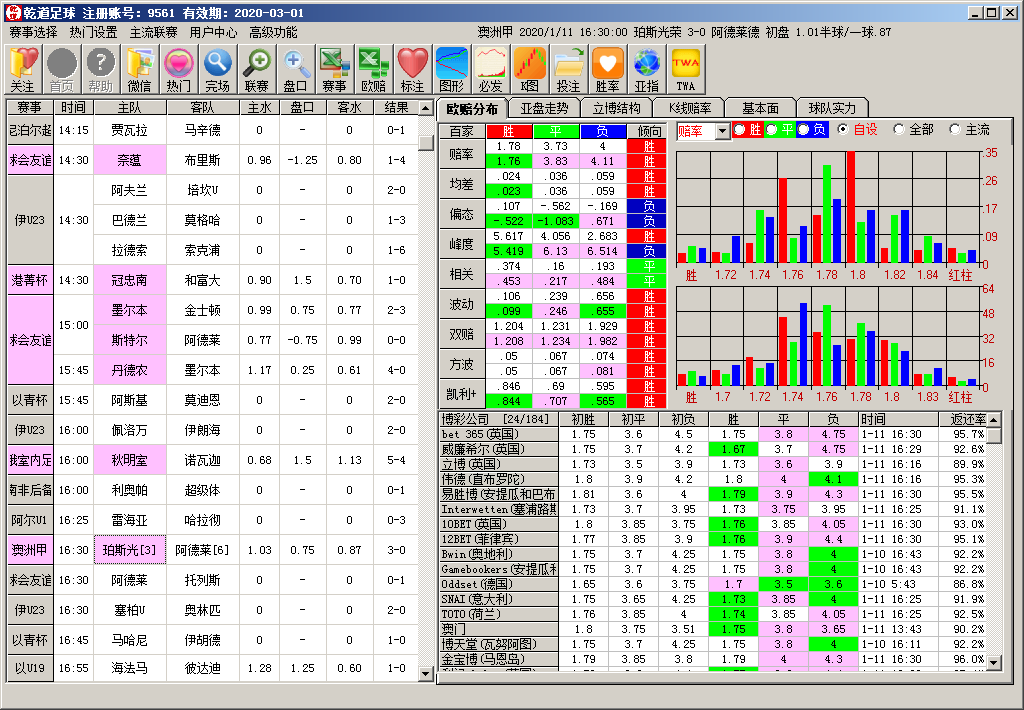Click the 均差 statistic row button
The width and height of the screenshot is (1024, 710).
pyautogui.click(x=462, y=184)
